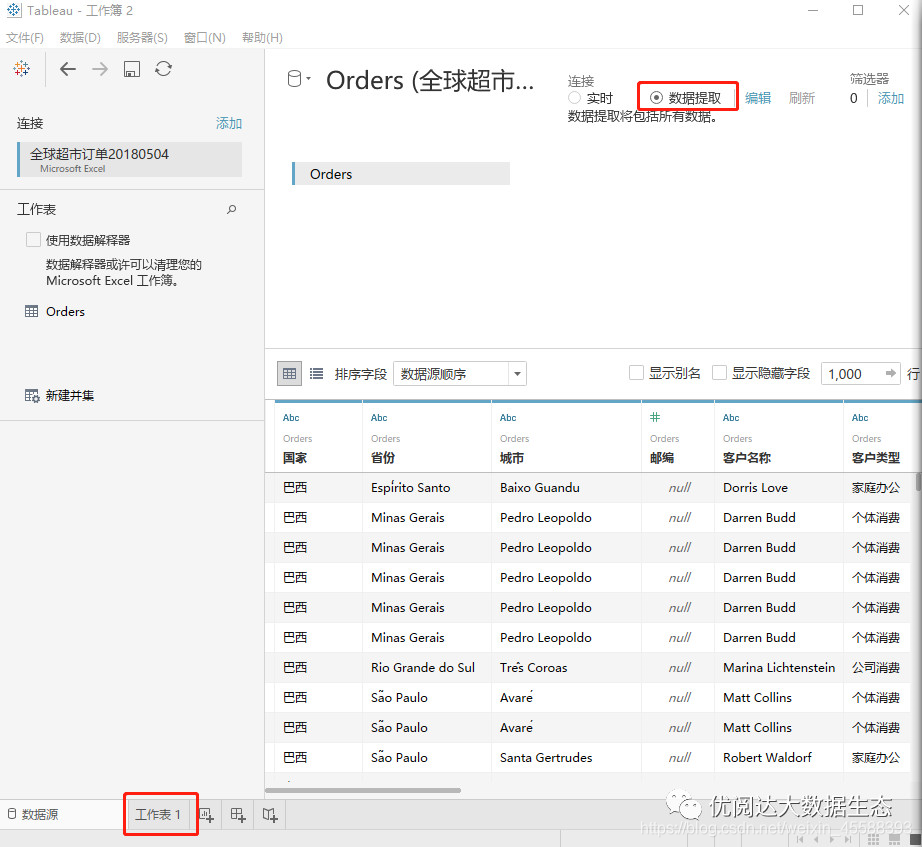Add a new dashboard icon
This screenshot has width=922, height=847.
[x=238, y=815]
